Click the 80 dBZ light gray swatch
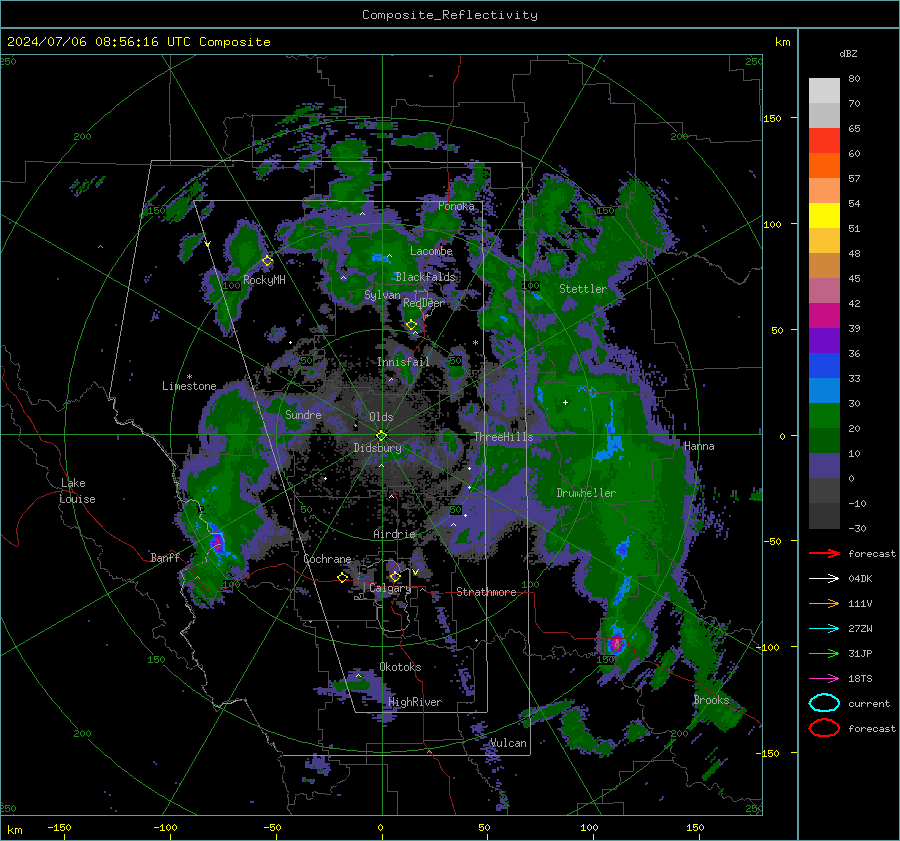The image size is (900, 841). [x=824, y=91]
